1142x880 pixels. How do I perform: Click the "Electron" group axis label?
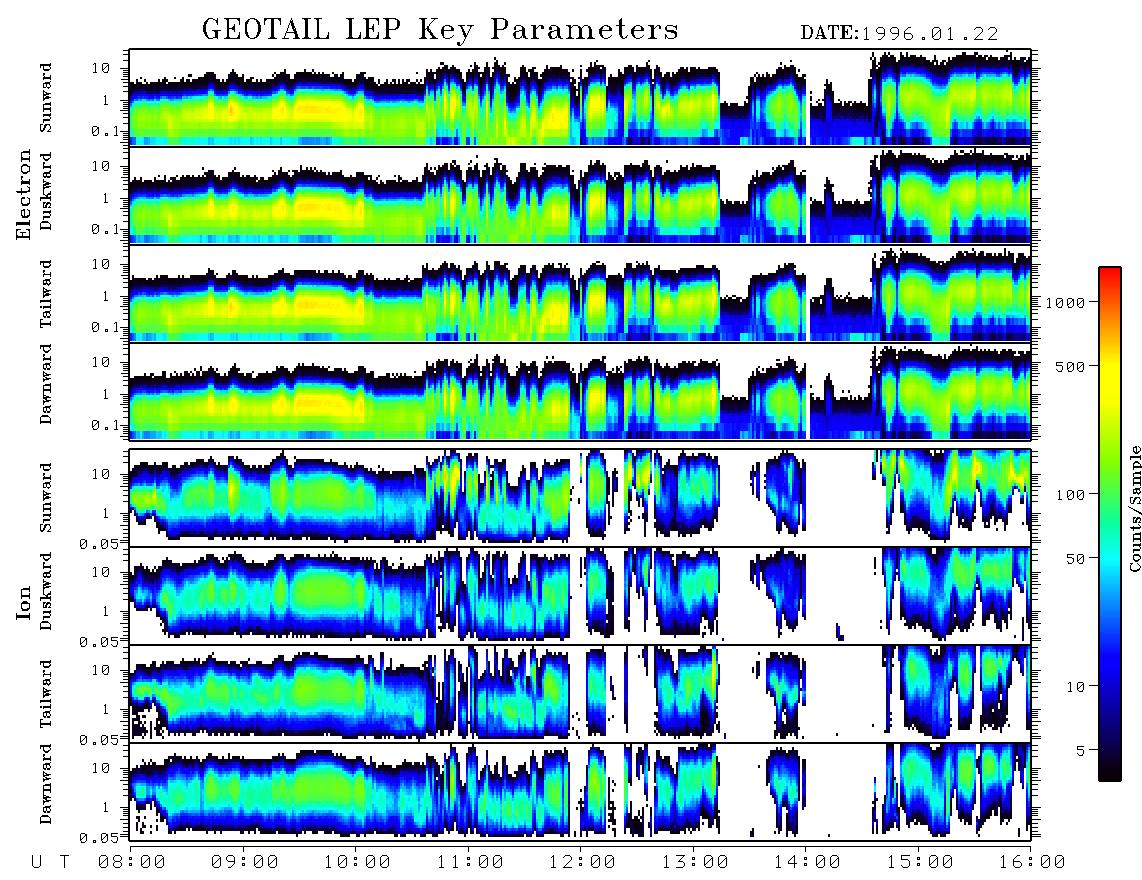point(24,194)
